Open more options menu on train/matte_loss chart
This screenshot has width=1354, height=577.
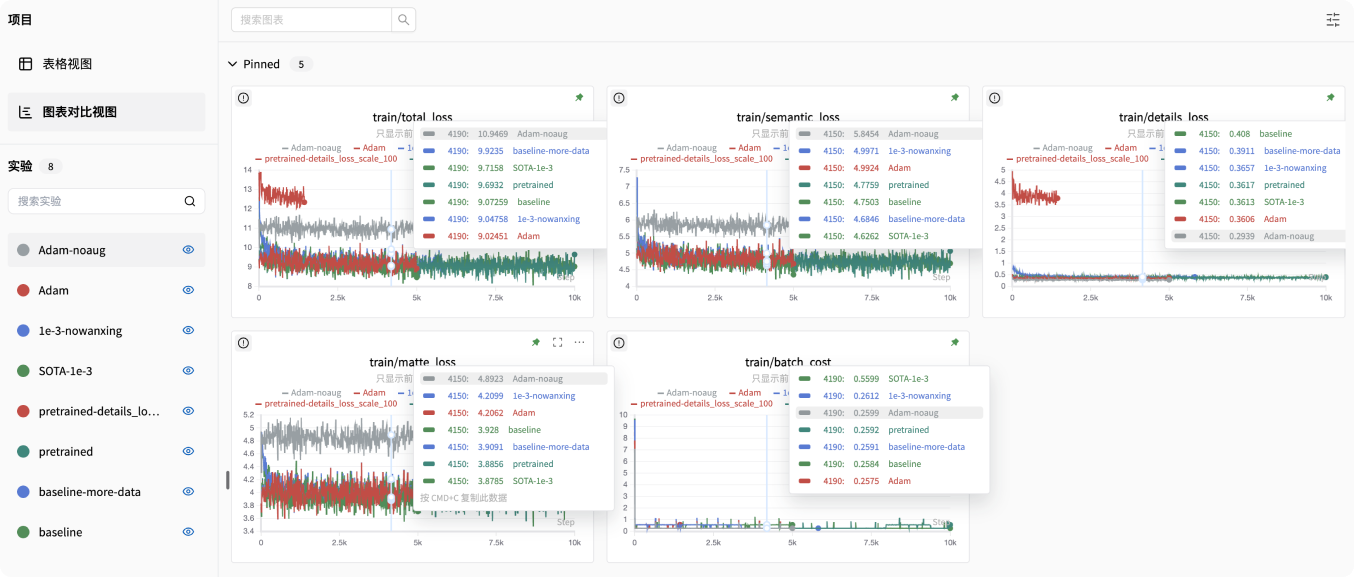coord(579,343)
